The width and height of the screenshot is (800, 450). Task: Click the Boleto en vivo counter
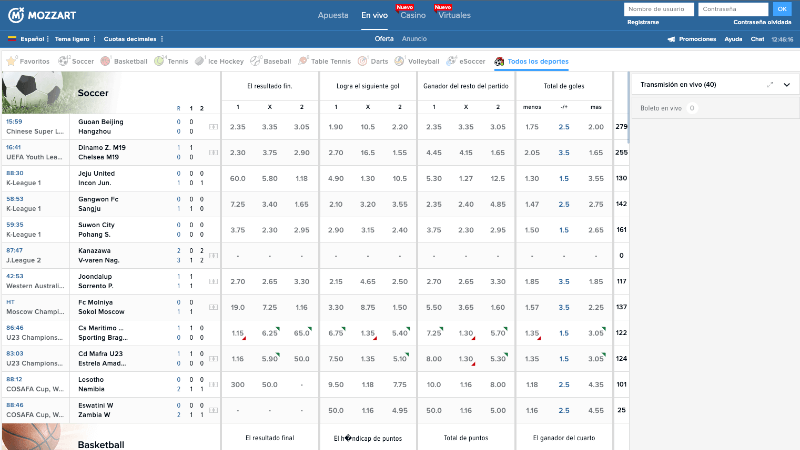tap(692, 108)
